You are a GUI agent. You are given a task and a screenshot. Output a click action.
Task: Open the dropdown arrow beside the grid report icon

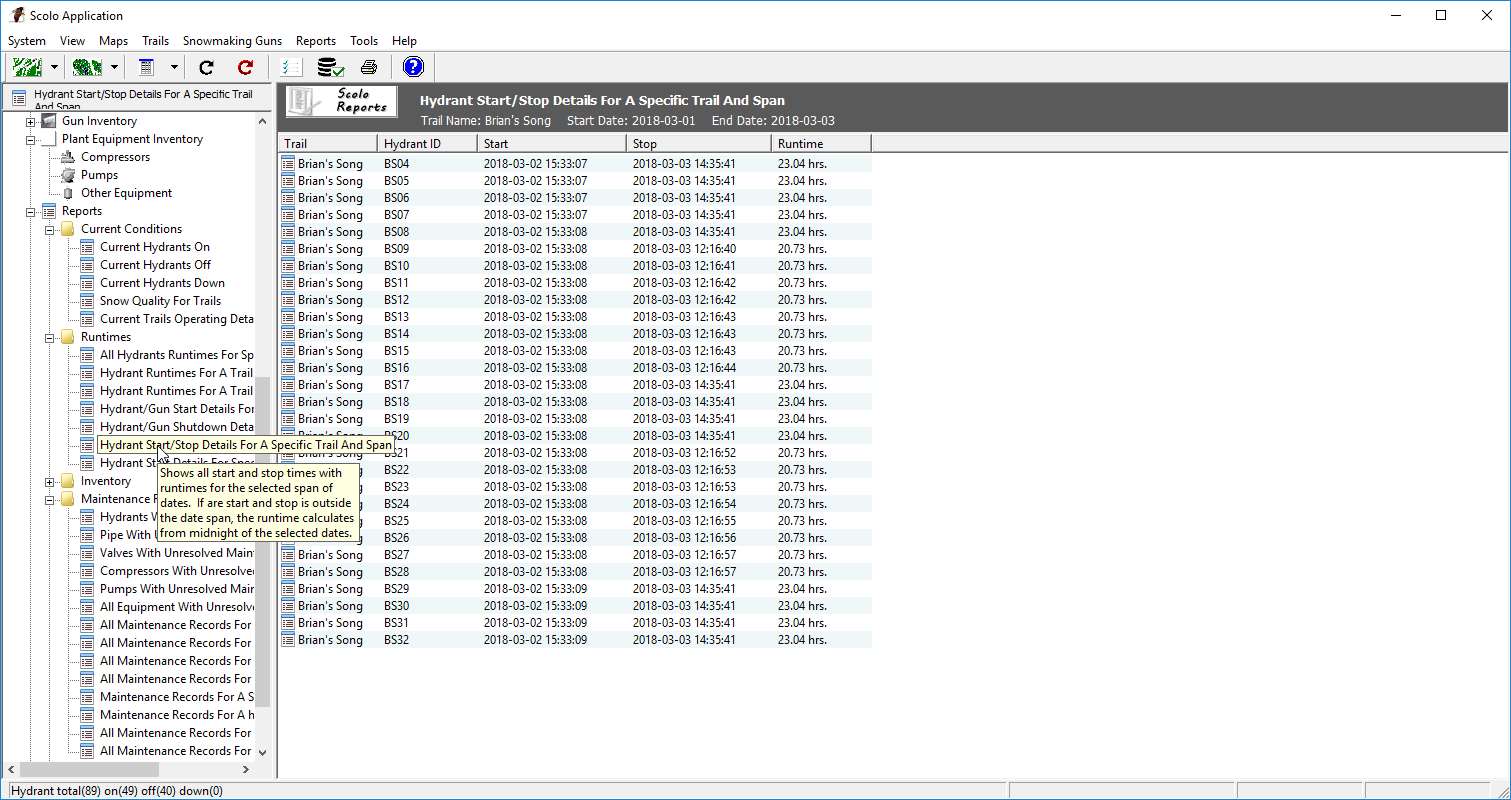point(173,67)
